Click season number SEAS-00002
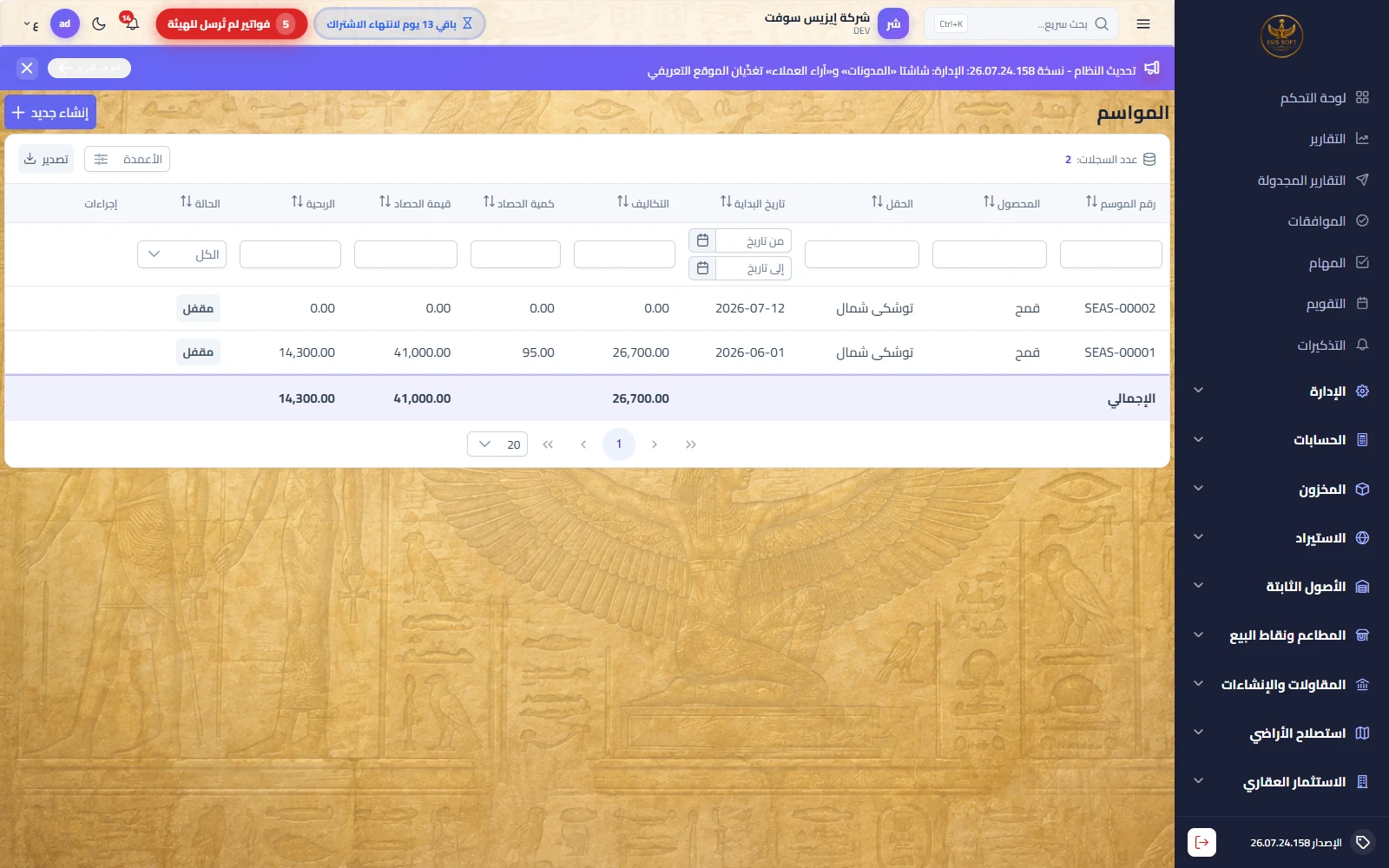Image resolution: width=1389 pixels, height=868 pixels. point(1119,308)
